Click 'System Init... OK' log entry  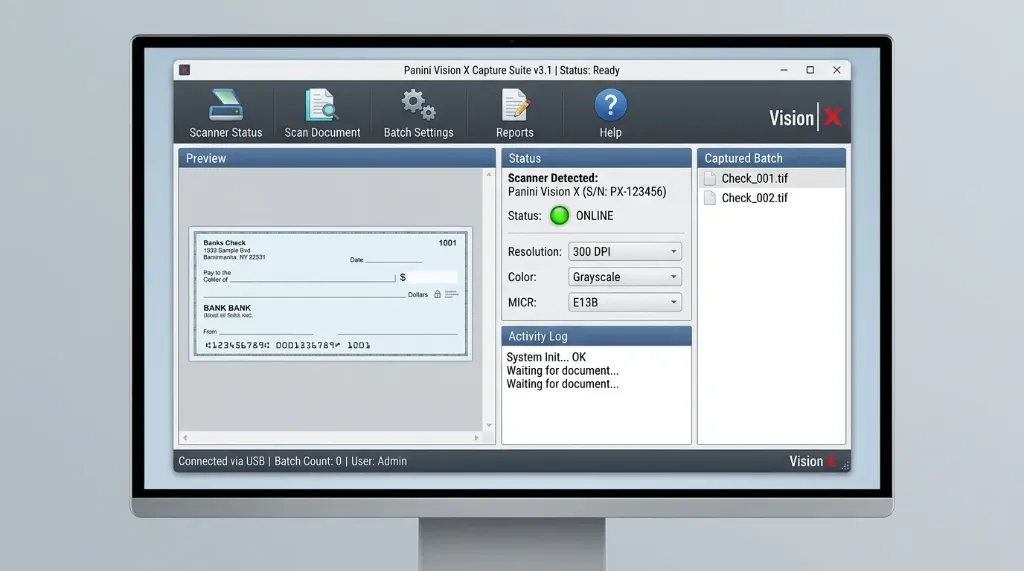tap(546, 357)
